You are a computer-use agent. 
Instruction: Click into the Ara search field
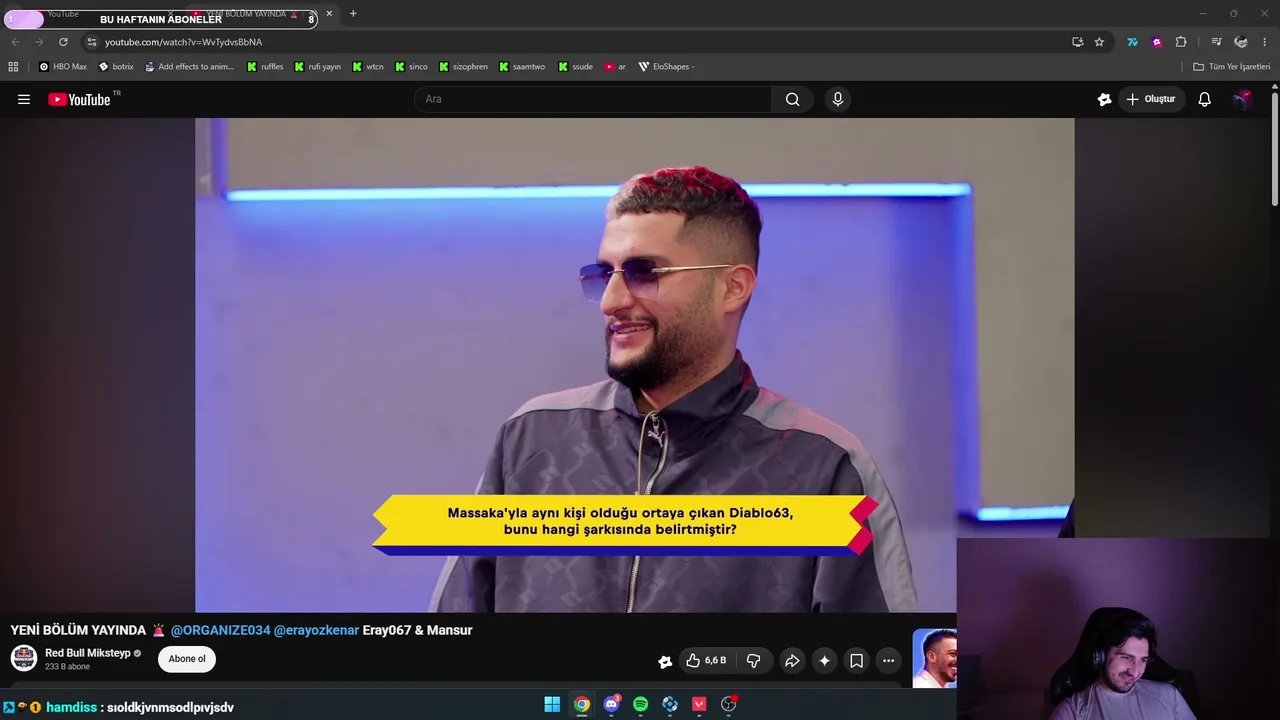pos(592,99)
